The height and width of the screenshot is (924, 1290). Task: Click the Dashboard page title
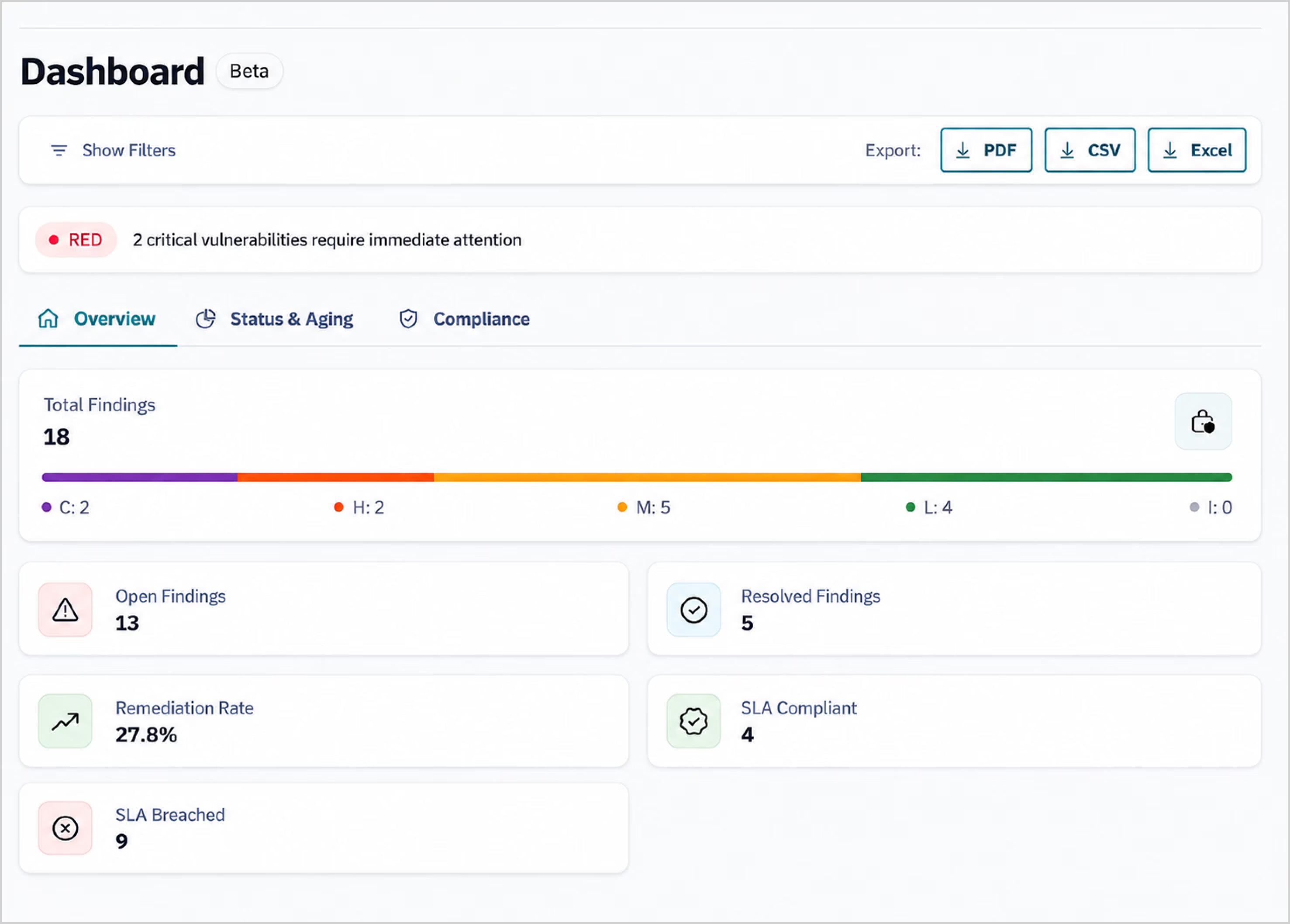(112, 71)
